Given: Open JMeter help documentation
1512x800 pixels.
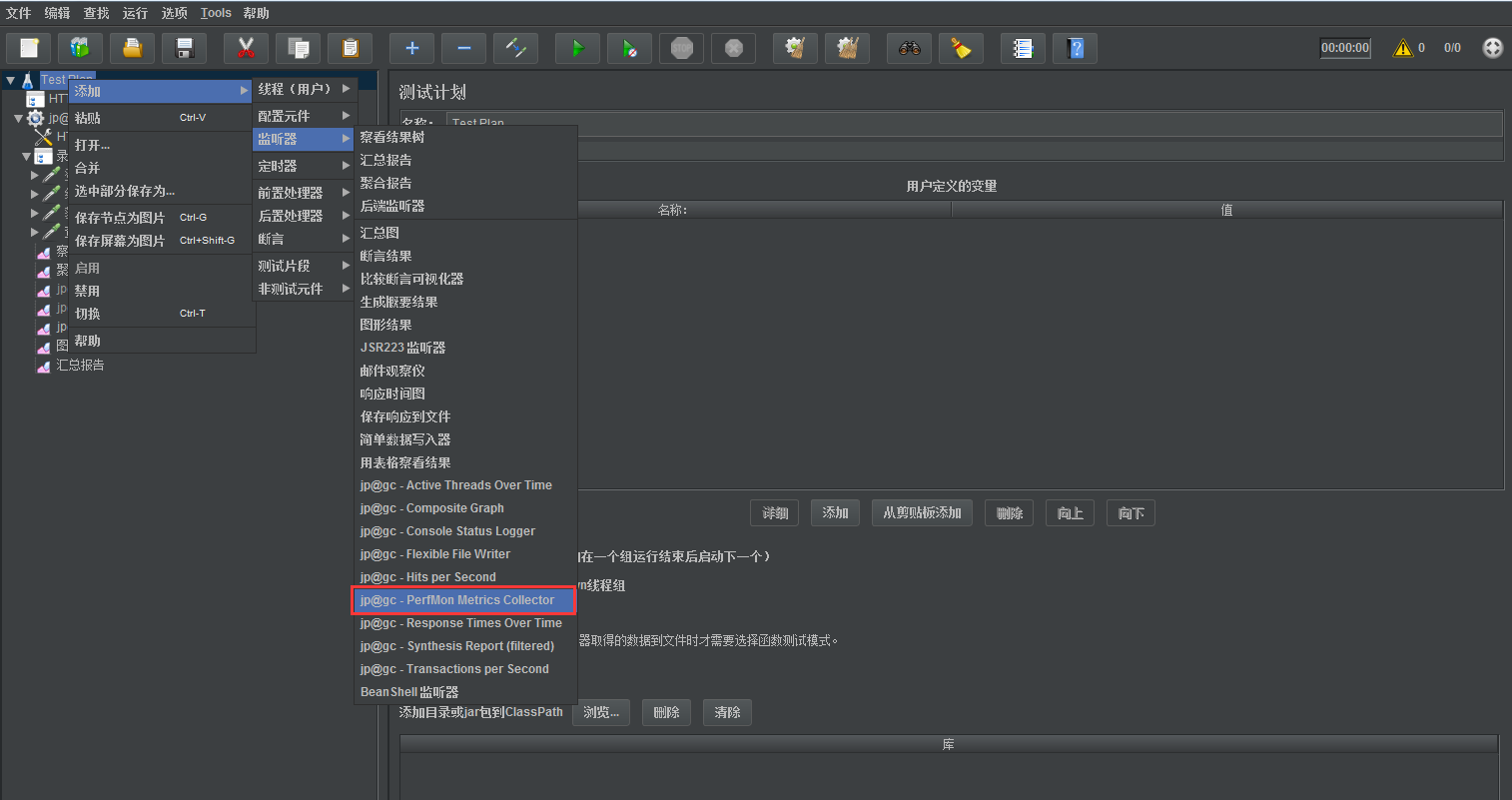Looking at the screenshot, I should (x=1075, y=47).
